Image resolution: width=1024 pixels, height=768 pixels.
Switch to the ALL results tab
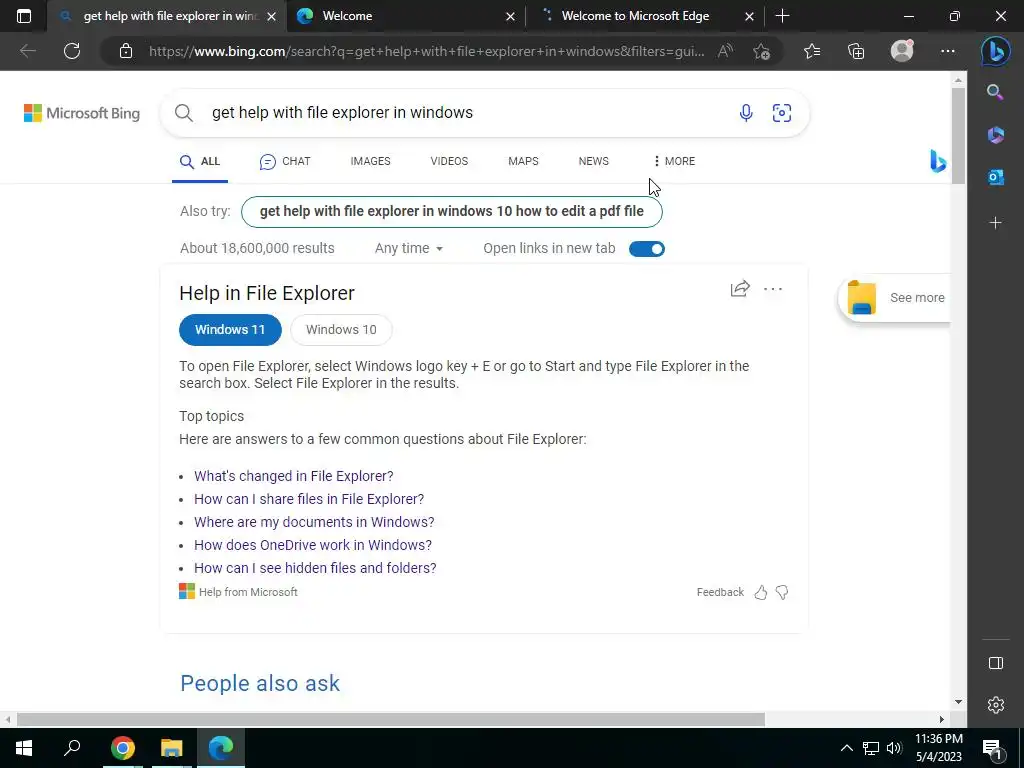200,161
